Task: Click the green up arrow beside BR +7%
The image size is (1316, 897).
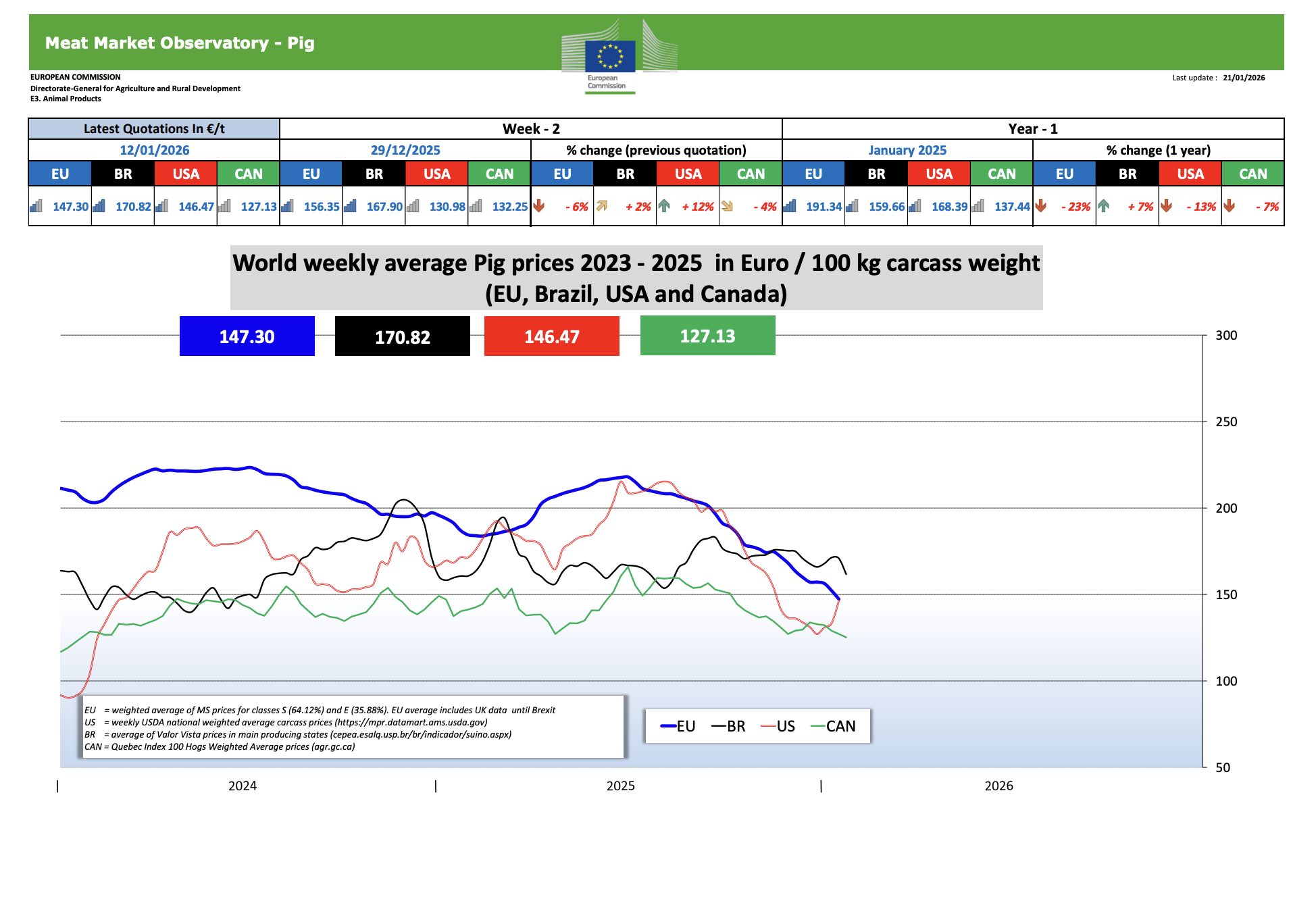Action: (1104, 206)
